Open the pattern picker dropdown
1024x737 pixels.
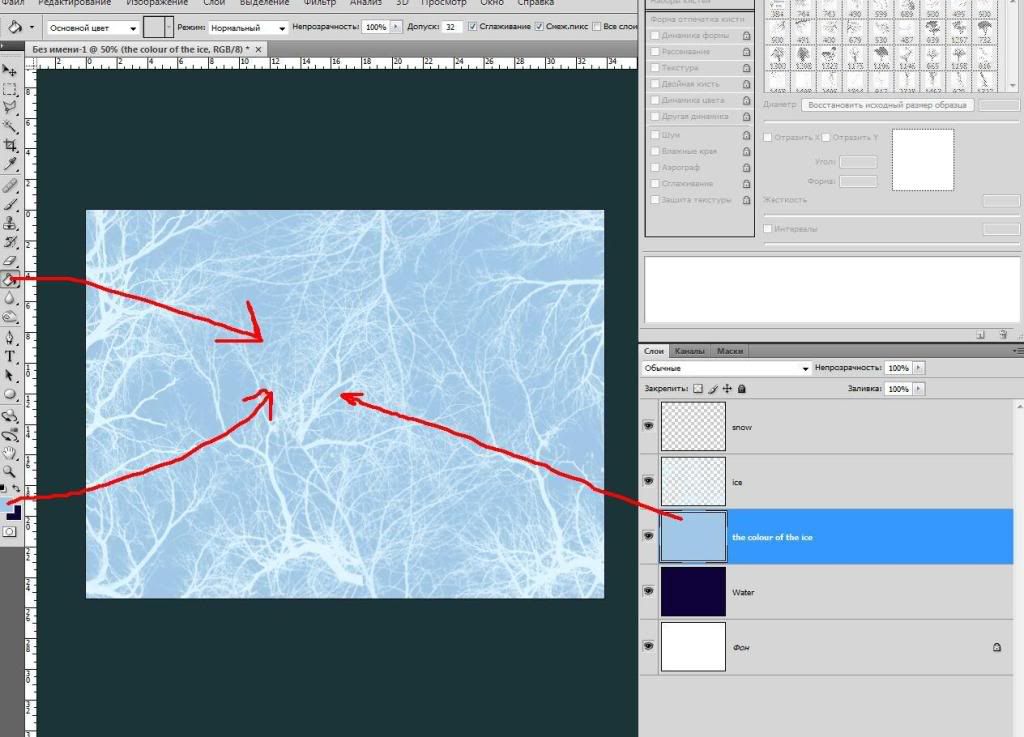[168, 27]
